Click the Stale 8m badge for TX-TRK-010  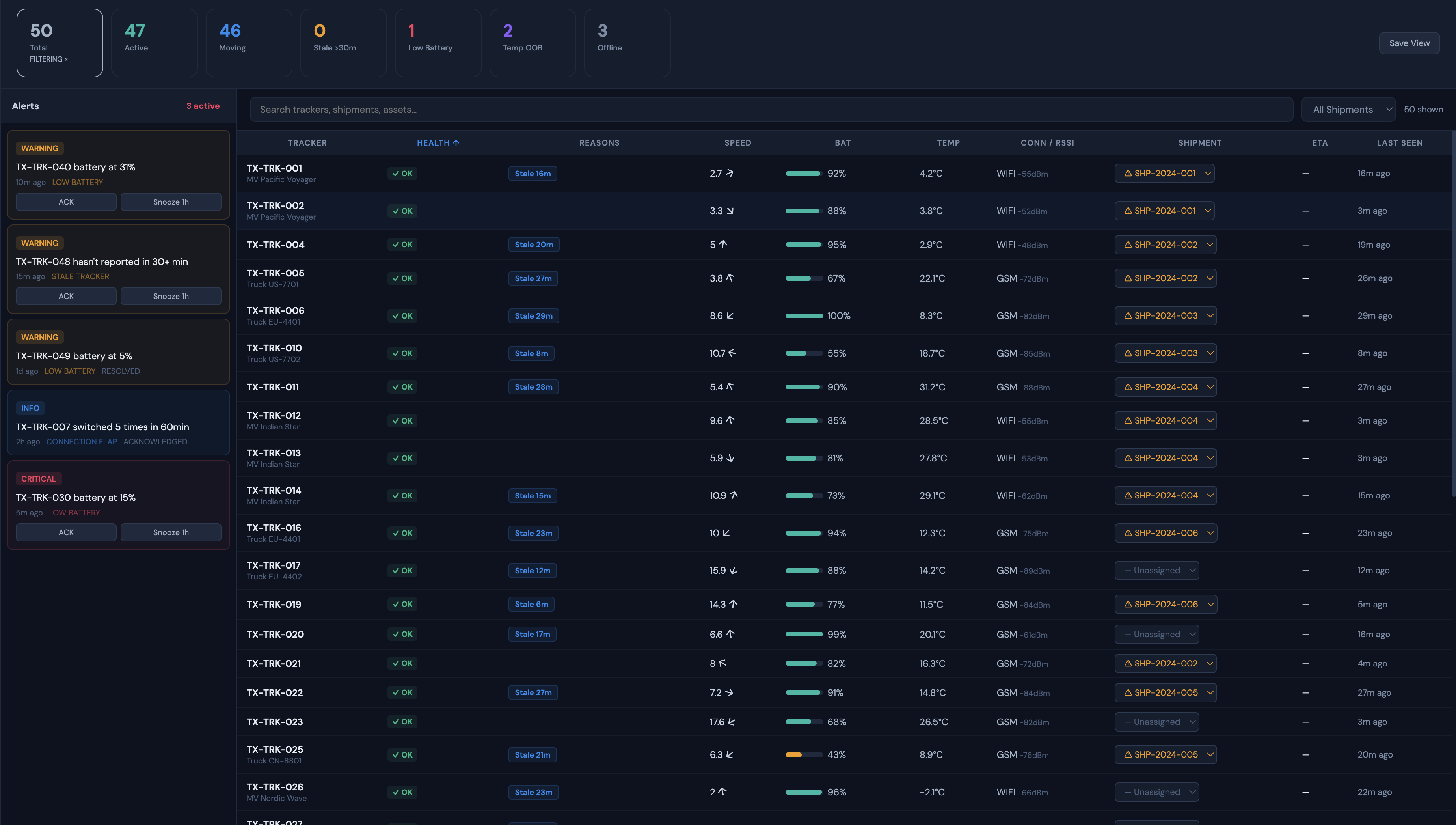point(531,353)
